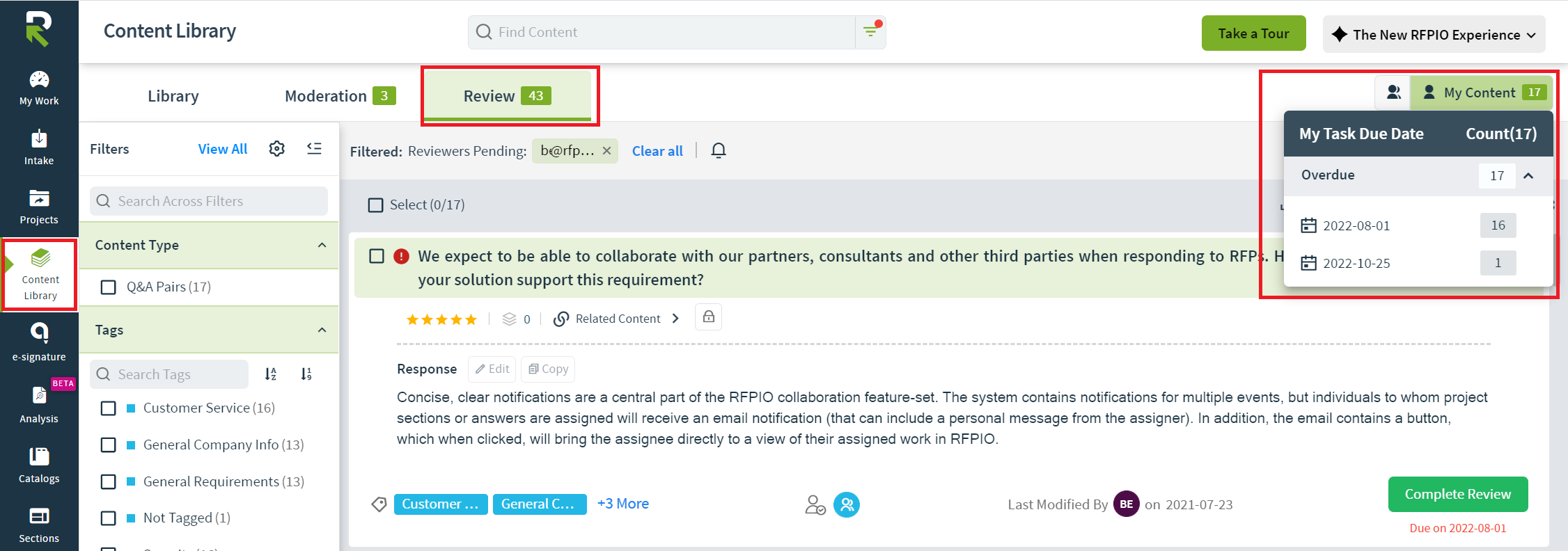Open filter settings gear icon
The image size is (1568, 551).
(x=277, y=149)
